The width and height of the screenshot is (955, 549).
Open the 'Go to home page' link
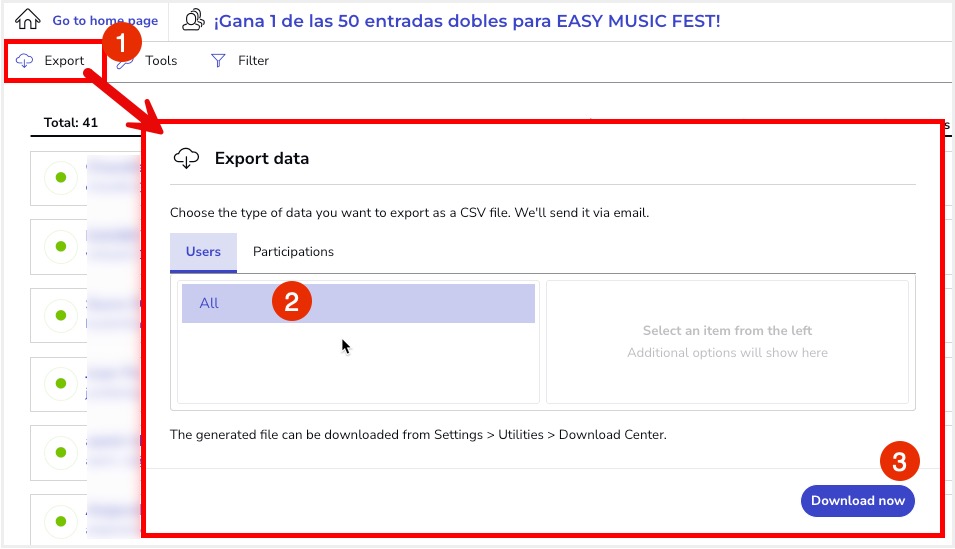tap(105, 21)
